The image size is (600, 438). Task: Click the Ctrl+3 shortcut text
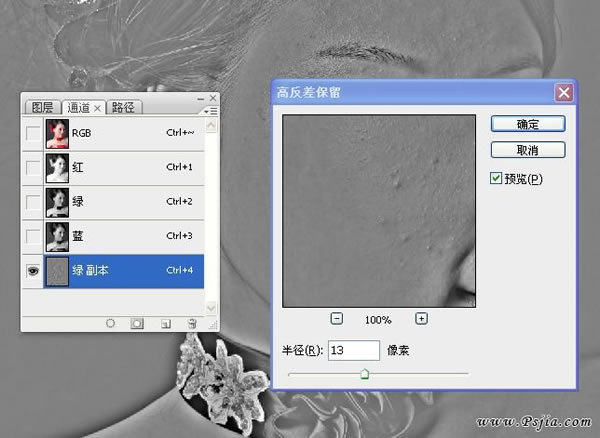tap(179, 236)
